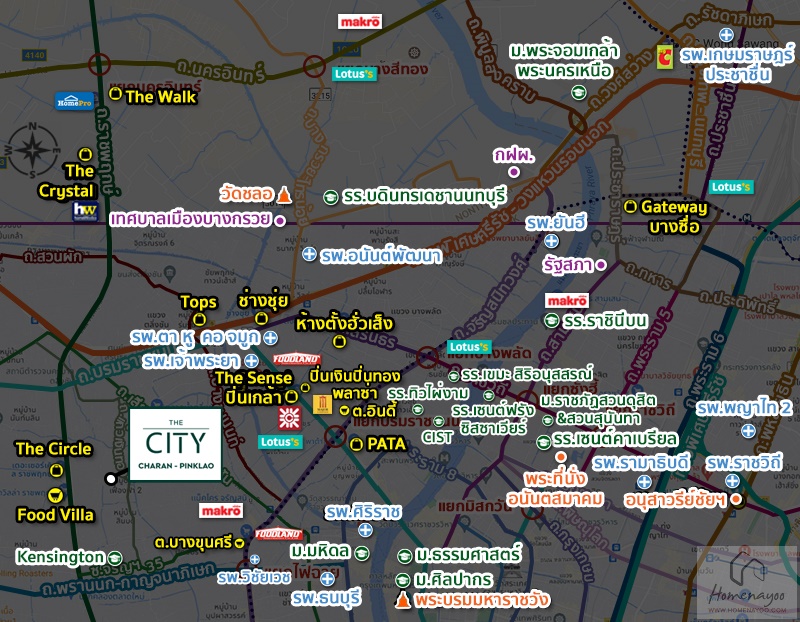Select the bag icon above Food Villa
The height and width of the screenshot is (622, 800).
click(x=55, y=495)
